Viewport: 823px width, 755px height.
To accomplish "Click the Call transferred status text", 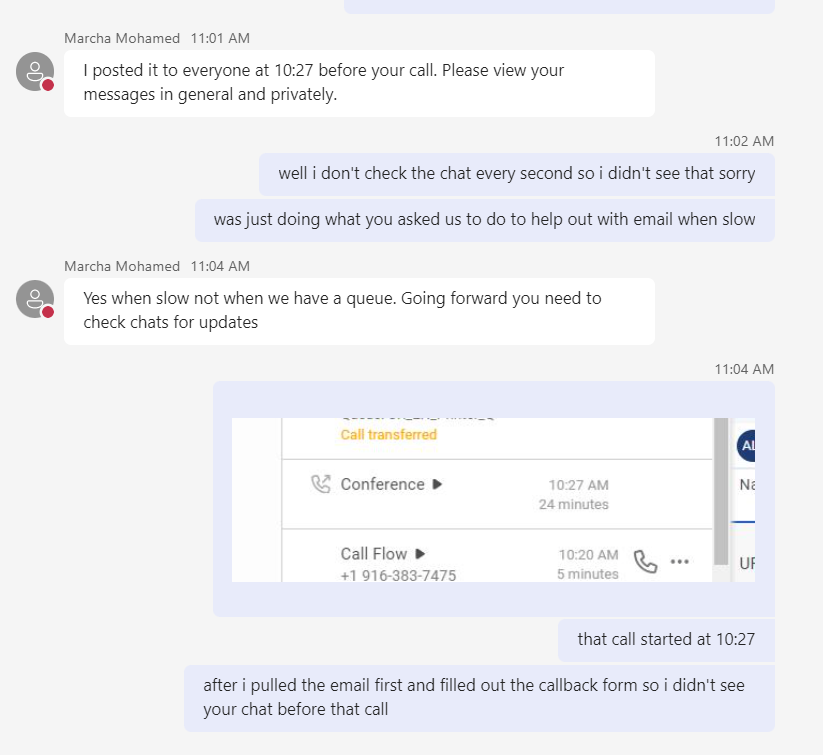I will point(388,435).
